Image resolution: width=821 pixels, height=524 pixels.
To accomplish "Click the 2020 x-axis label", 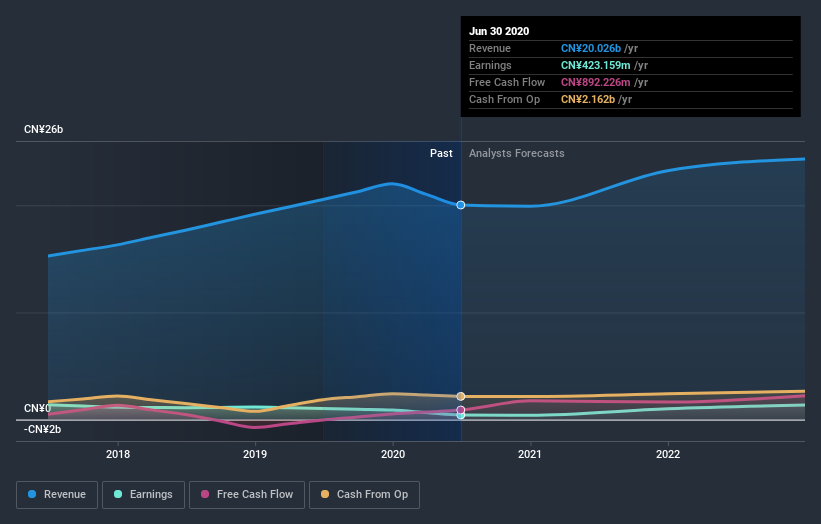I will [393, 454].
